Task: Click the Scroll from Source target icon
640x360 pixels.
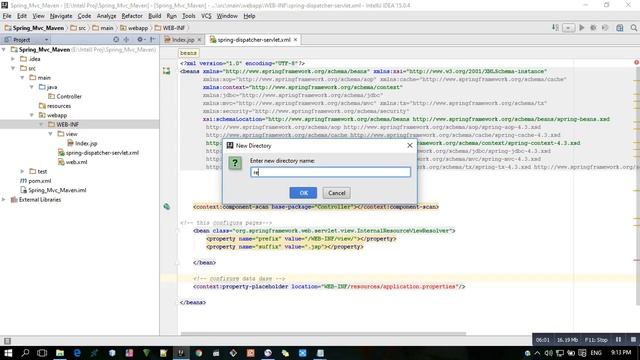Action: (x=116, y=40)
